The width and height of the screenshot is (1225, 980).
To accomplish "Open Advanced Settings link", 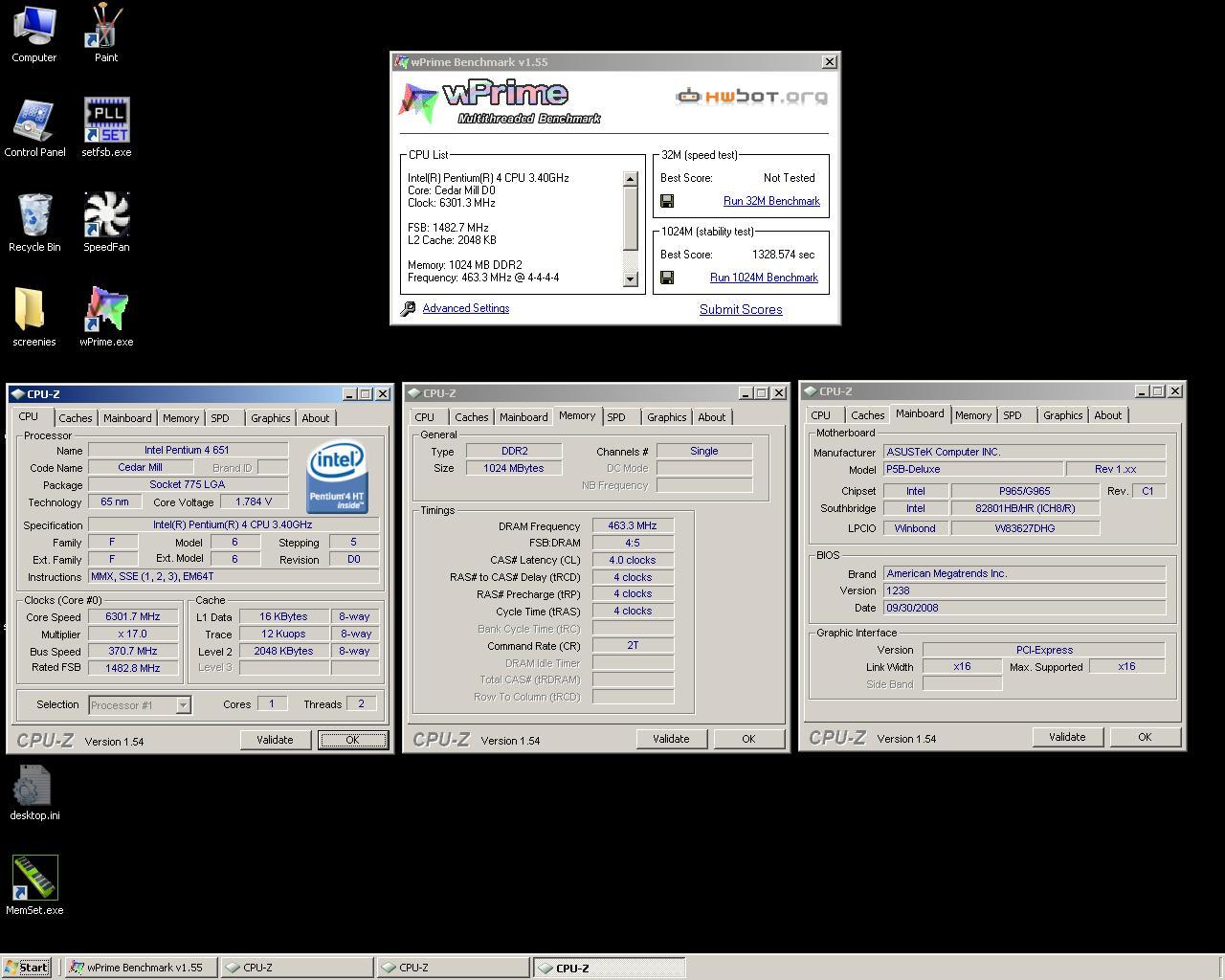I will 466,308.
